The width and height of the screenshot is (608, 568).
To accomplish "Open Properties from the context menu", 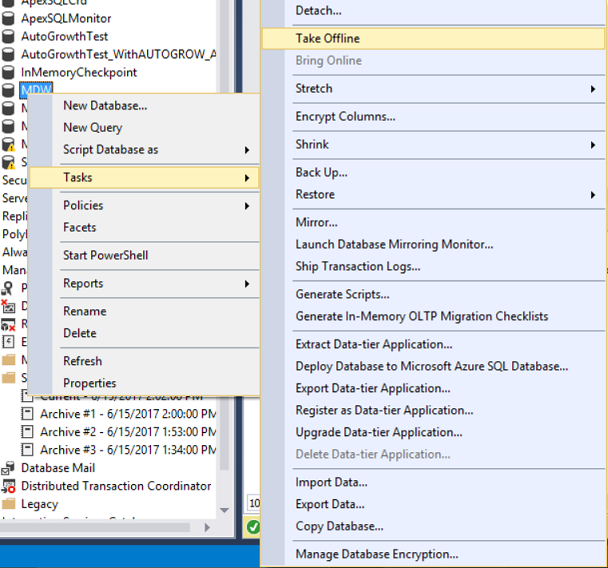I will click(89, 383).
